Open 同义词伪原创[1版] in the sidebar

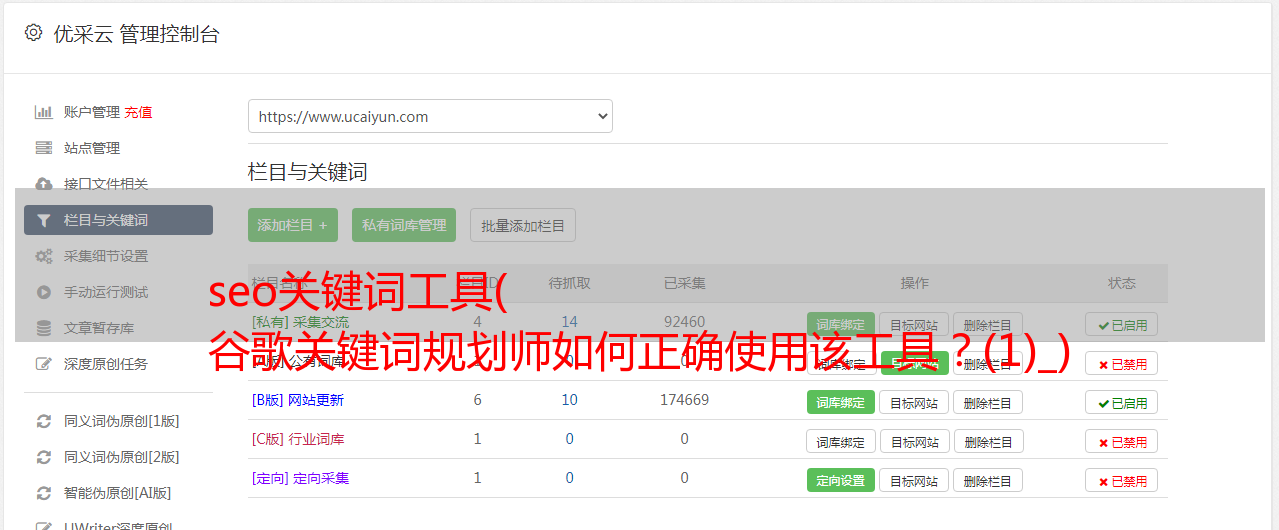click(x=122, y=421)
